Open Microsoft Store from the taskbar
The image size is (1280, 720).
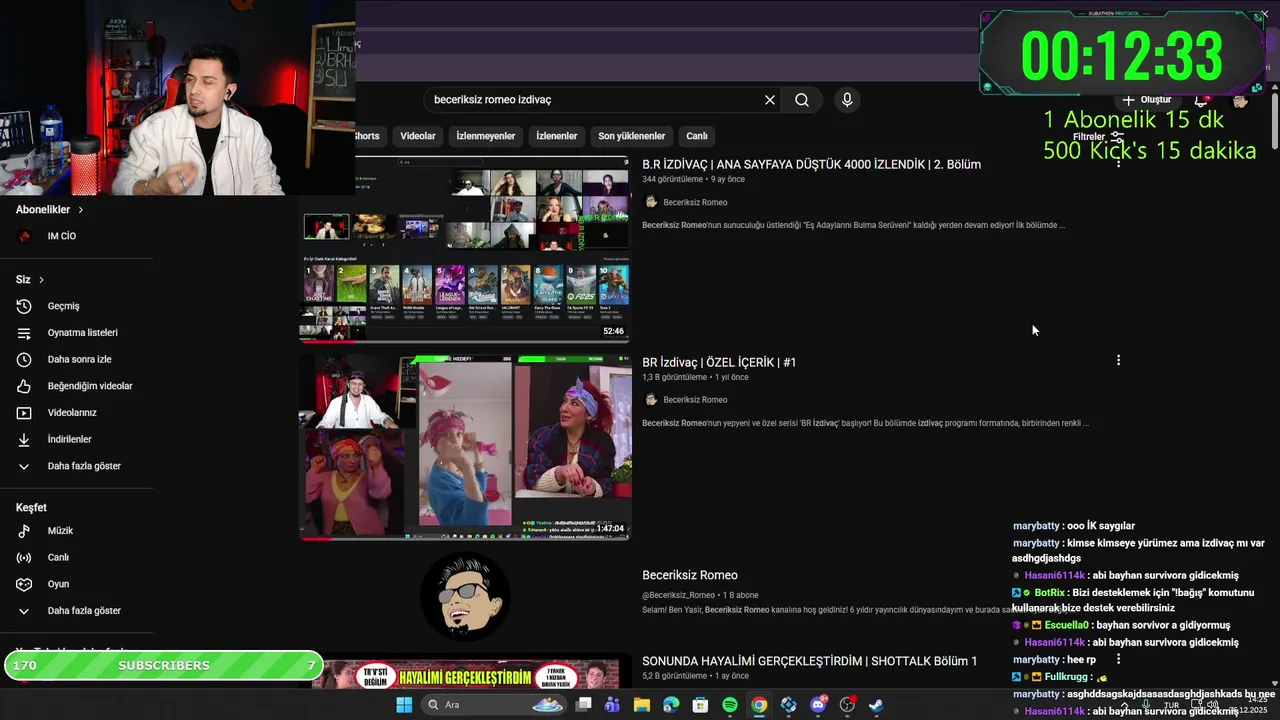(x=700, y=705)
